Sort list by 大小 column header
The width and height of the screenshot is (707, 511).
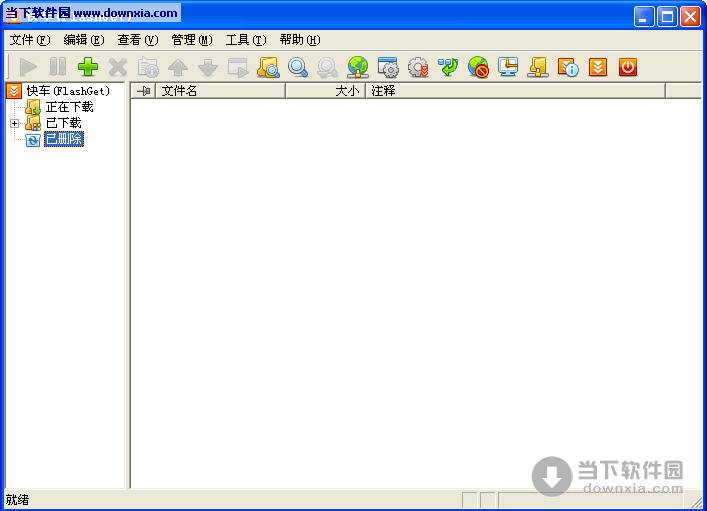tap(325, 91)
